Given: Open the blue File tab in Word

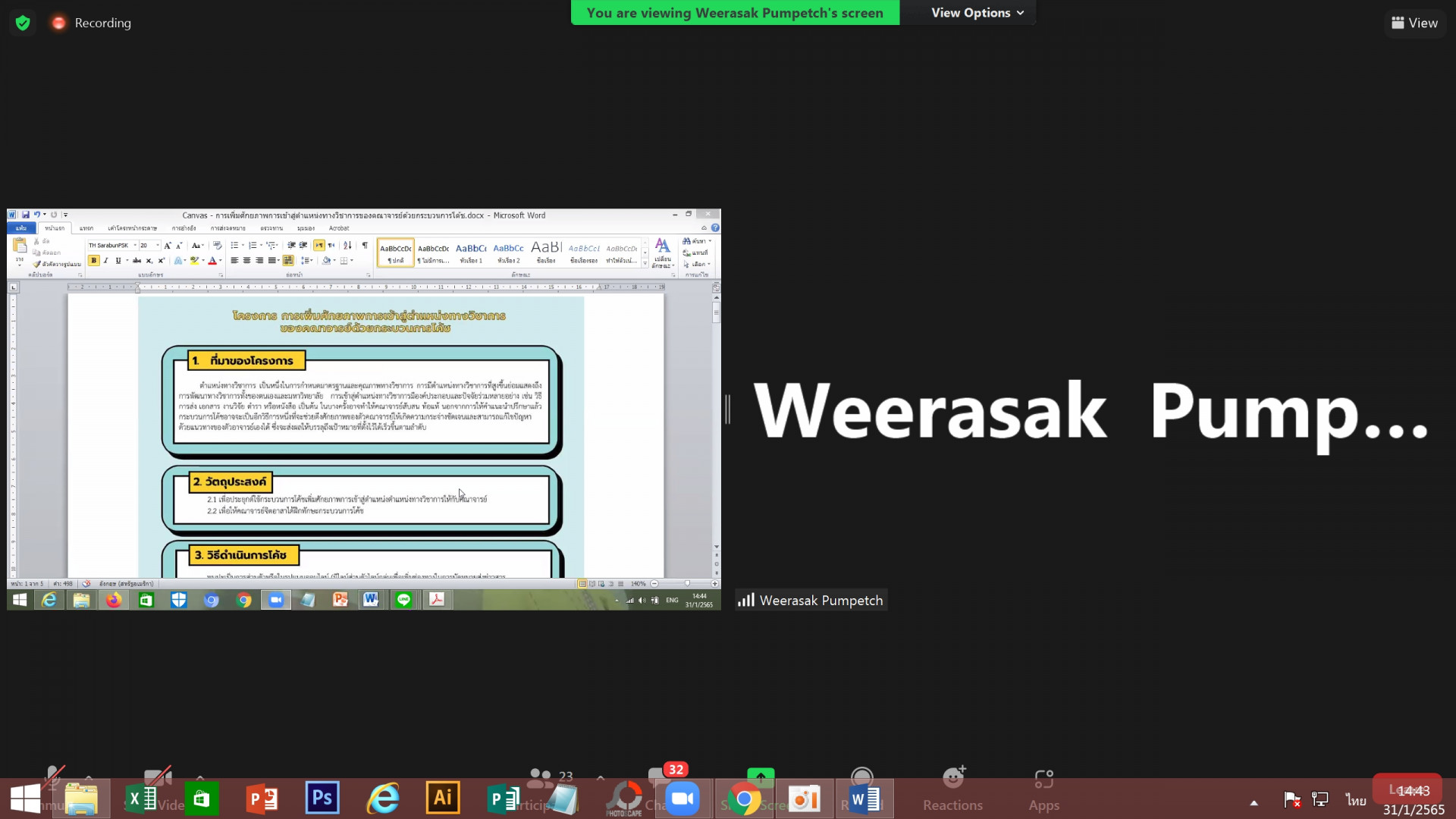Looking at the screenshot, I should click(21, 227).
